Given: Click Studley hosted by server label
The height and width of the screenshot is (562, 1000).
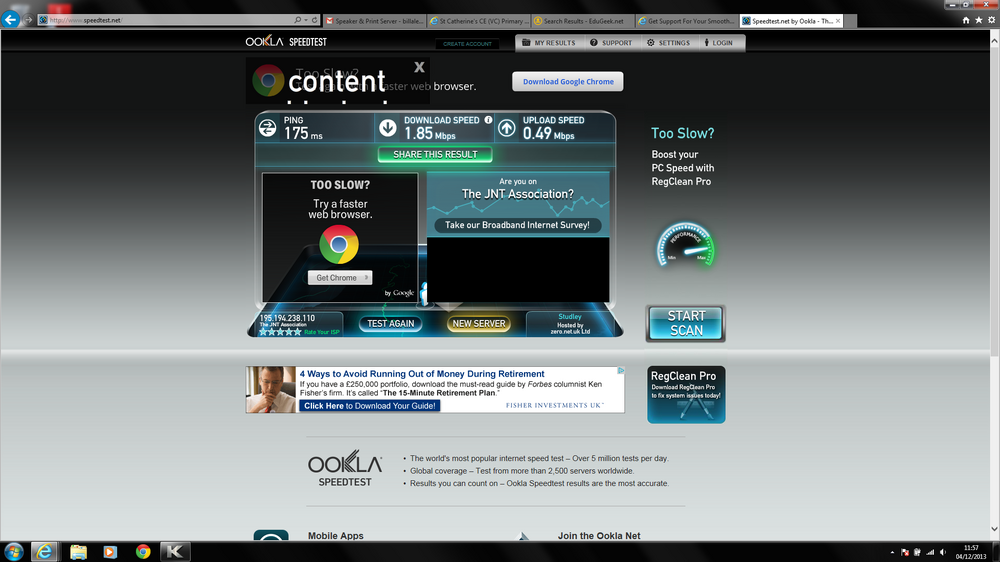Looking at the screenshot, I should (570, 324).
